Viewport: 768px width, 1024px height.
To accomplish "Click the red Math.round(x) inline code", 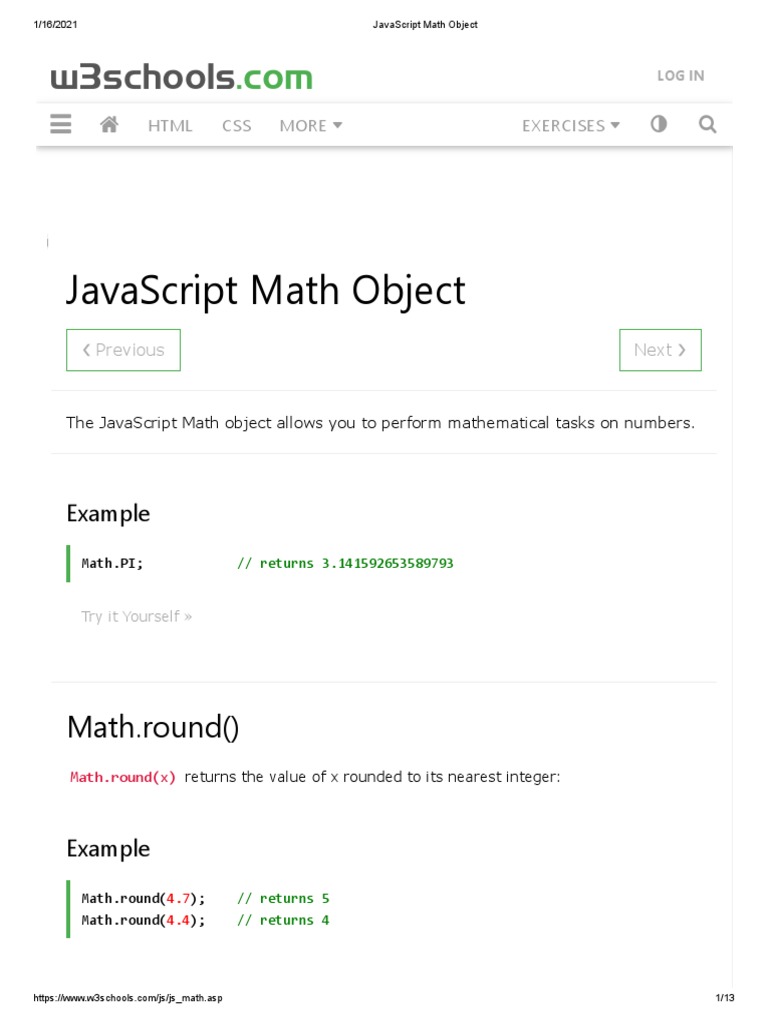I will 123,777.
